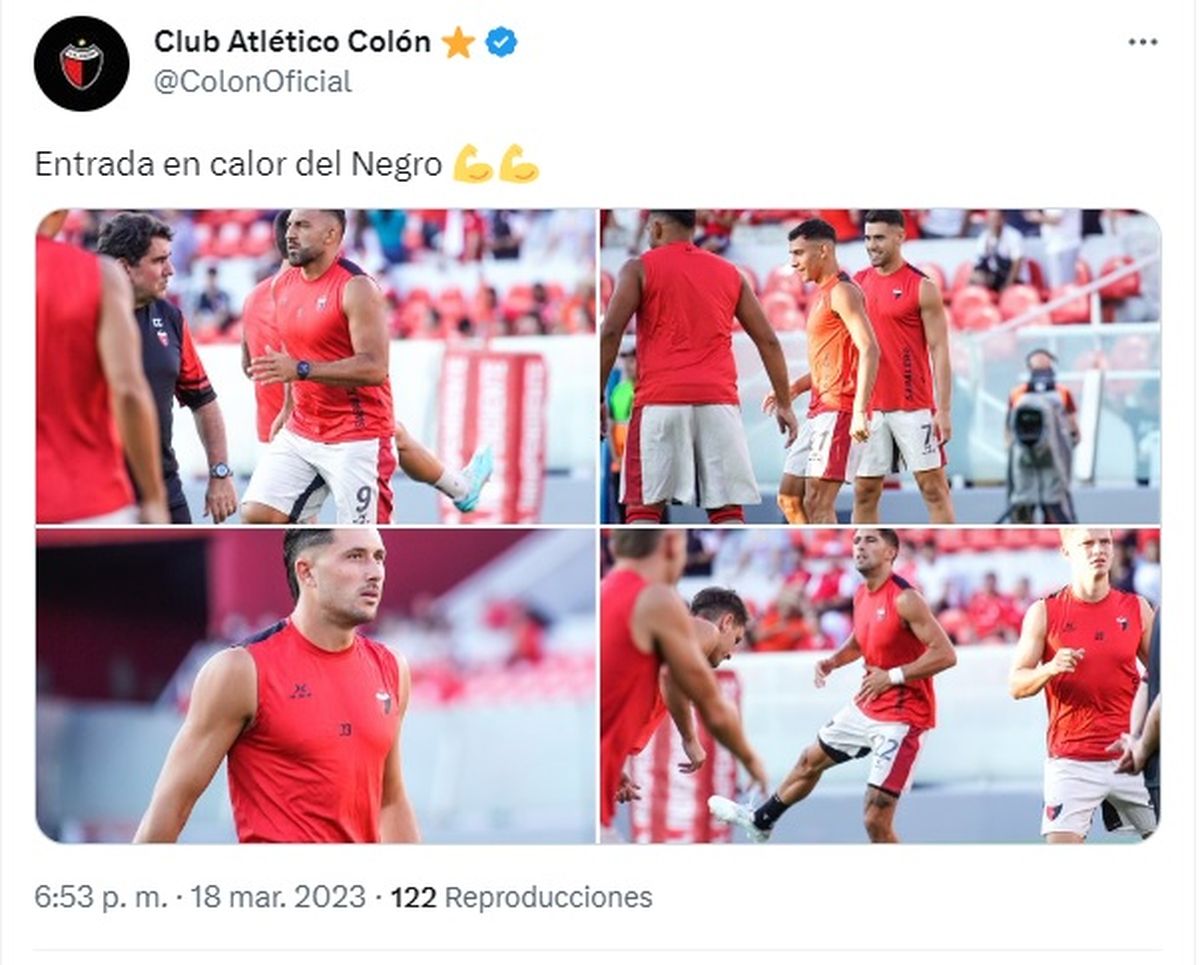Click the shield crest inside the profile avatar
The height and width of the screenshot is (965, 1200).
(x=81, y=64)
